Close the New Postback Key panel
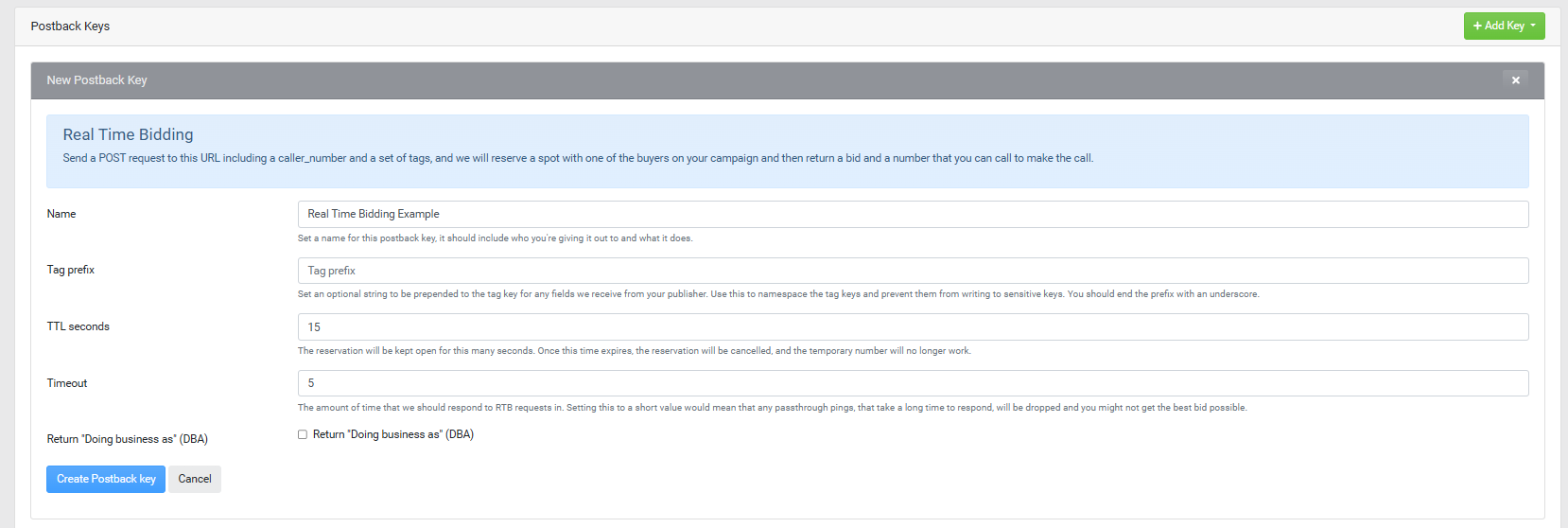This screenshot has height=528, width=1568. 1515,80
